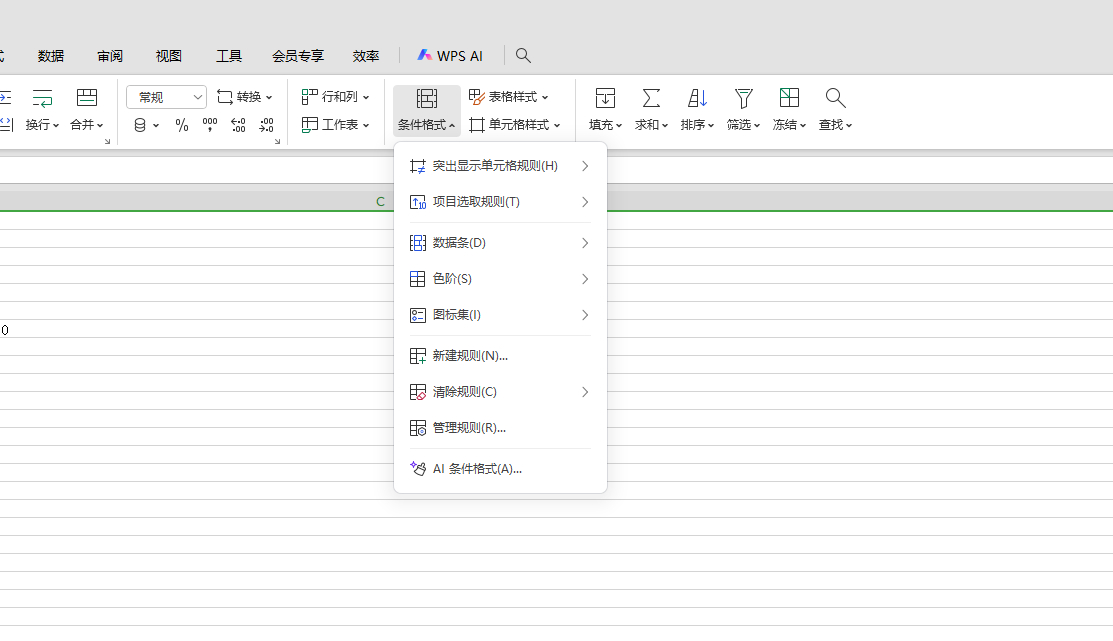Select the column C header

point(380,201)
